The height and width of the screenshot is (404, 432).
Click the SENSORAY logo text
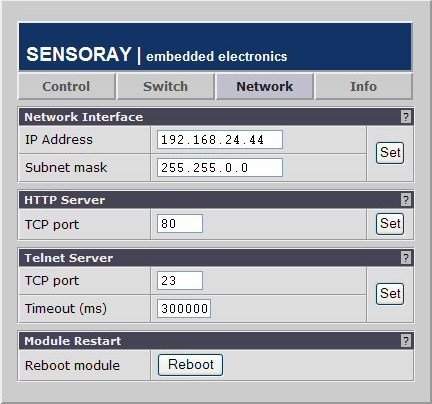[x=79, y=54]
